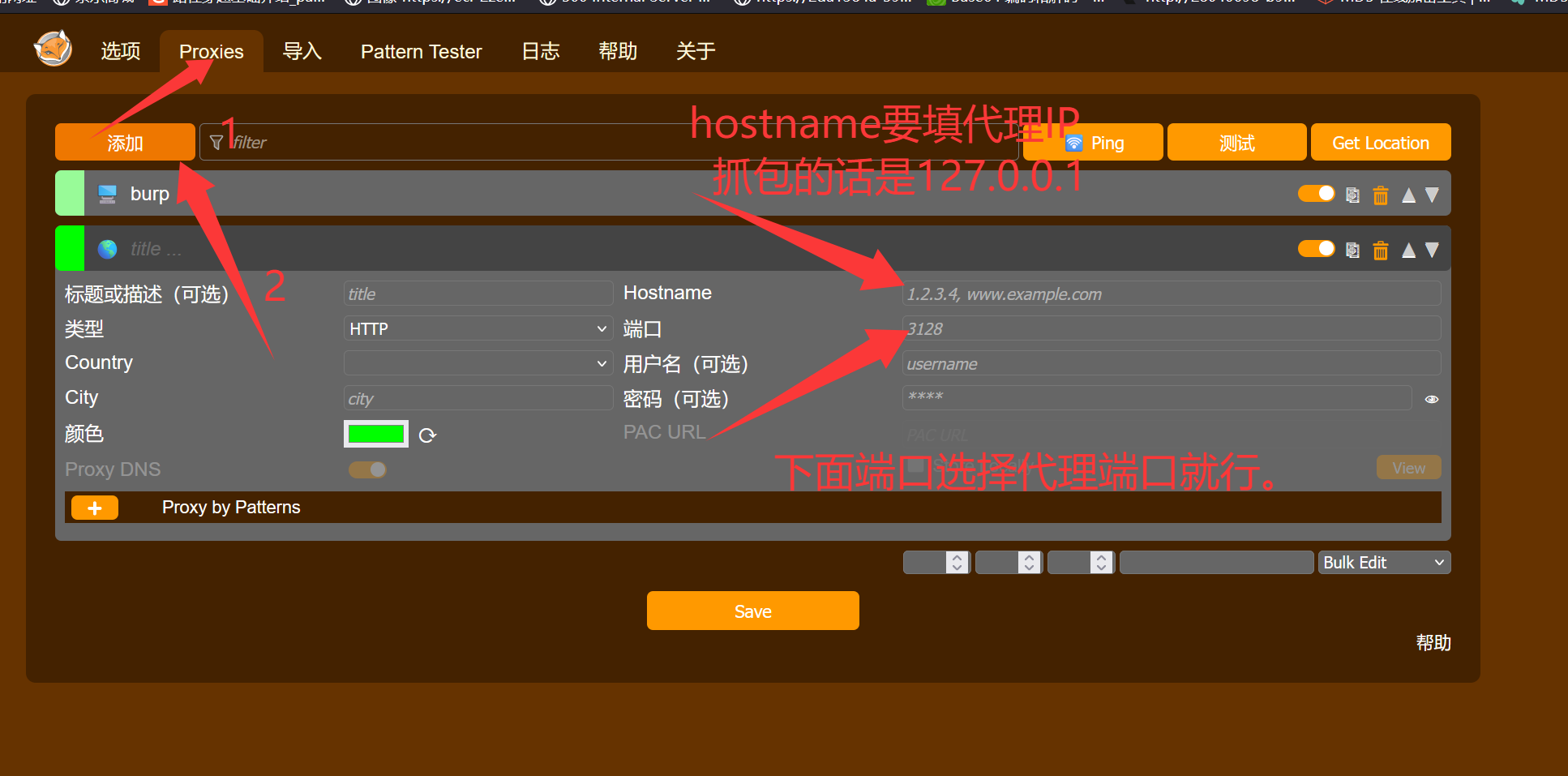Click the second bulk edit stepper
This screenshot has width=1568, height=776.
[1009, 563]
